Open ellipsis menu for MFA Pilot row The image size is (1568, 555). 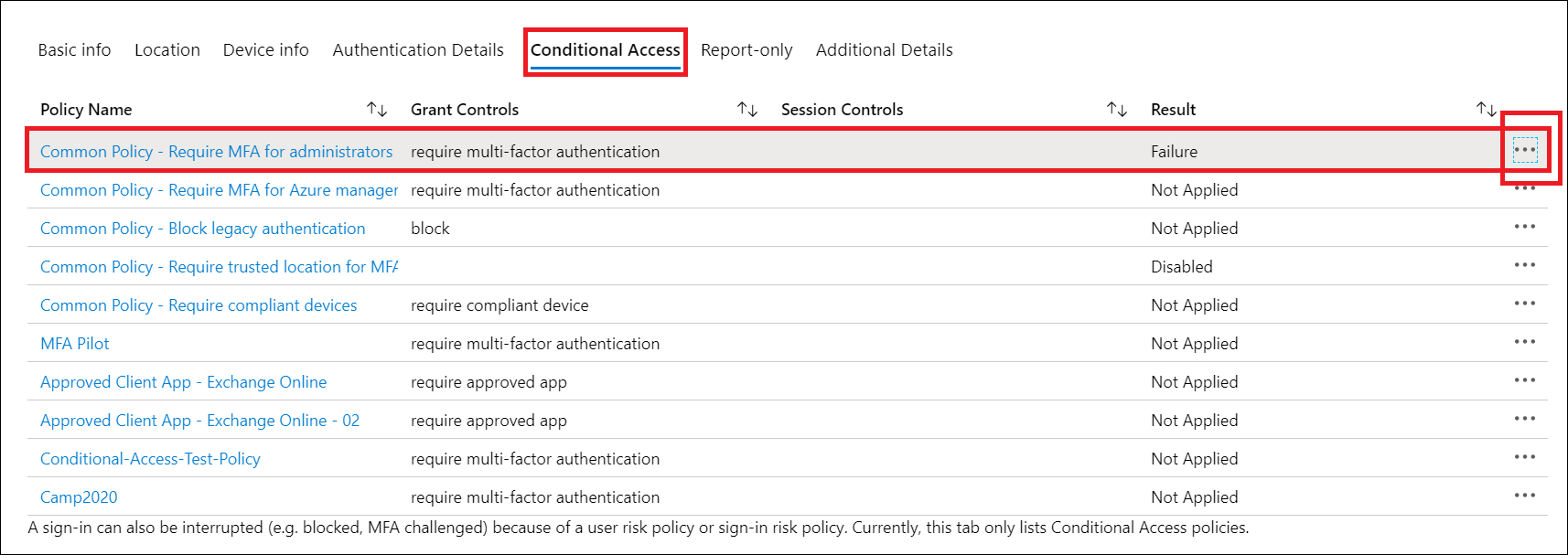[1525, 341]
